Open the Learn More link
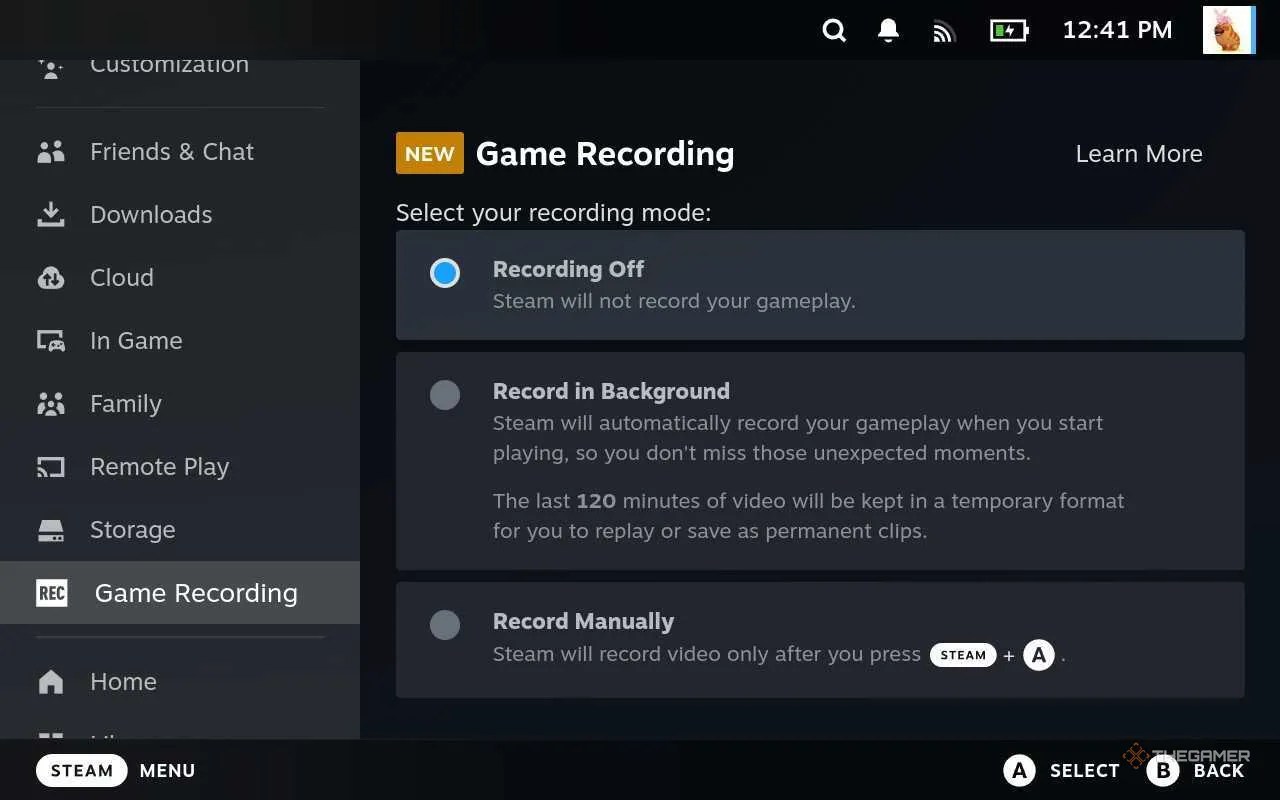 [1138, 153]
